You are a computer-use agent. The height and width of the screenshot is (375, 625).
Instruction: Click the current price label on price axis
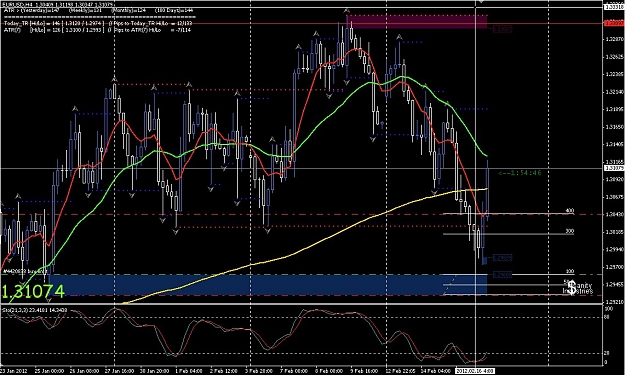pos(613,169)
